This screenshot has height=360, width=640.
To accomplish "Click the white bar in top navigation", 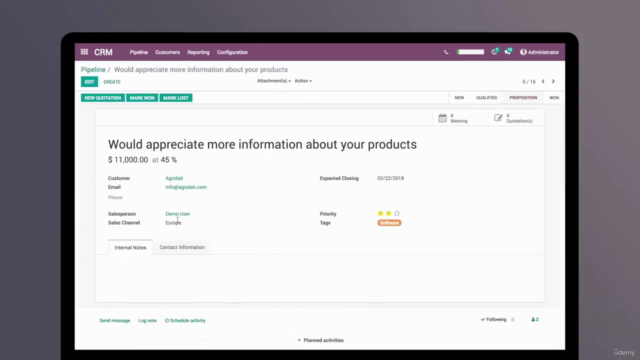I will tap(471, 52).
